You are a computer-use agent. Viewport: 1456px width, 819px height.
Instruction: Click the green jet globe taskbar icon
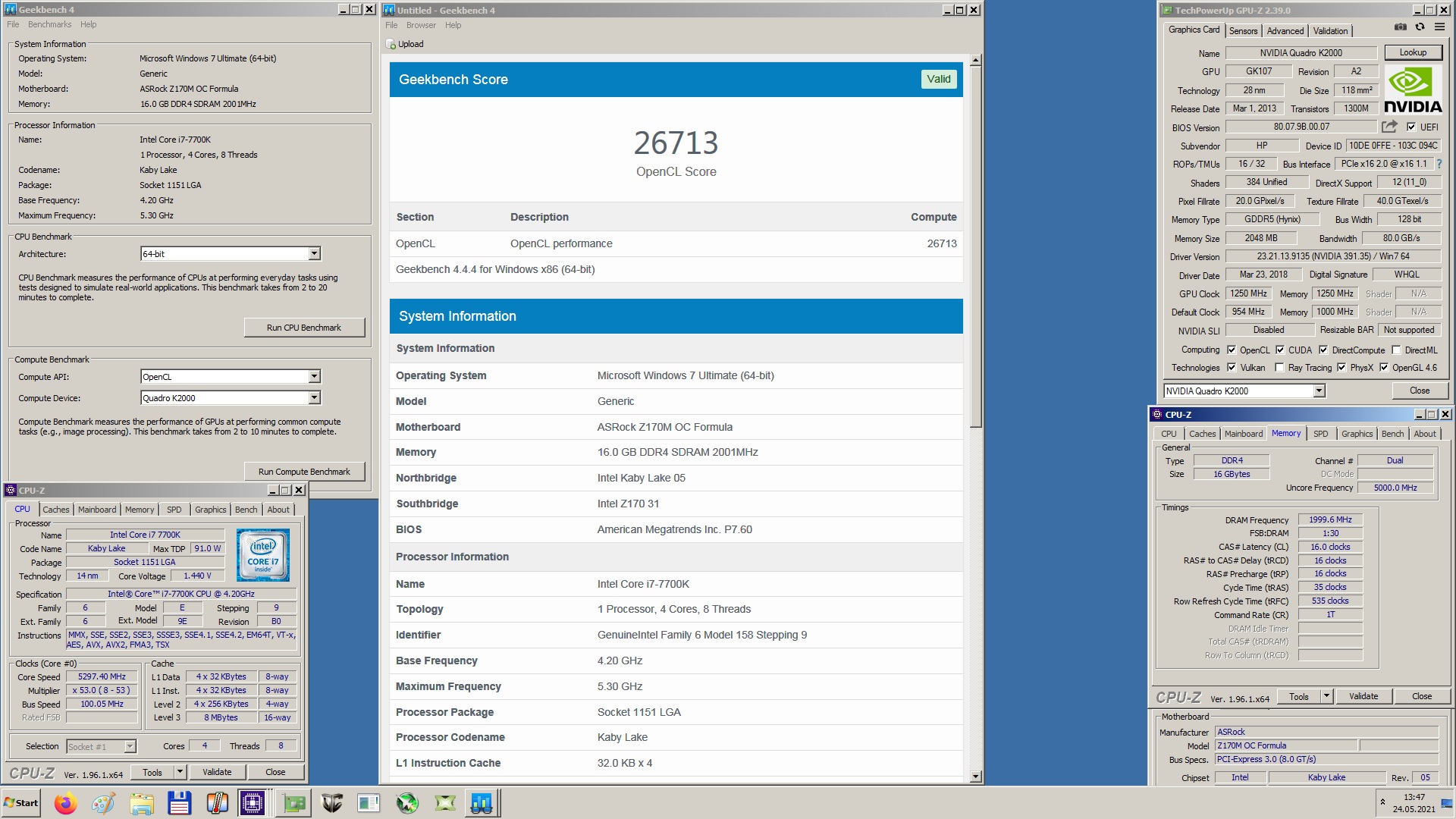click(x=407, y=803)
